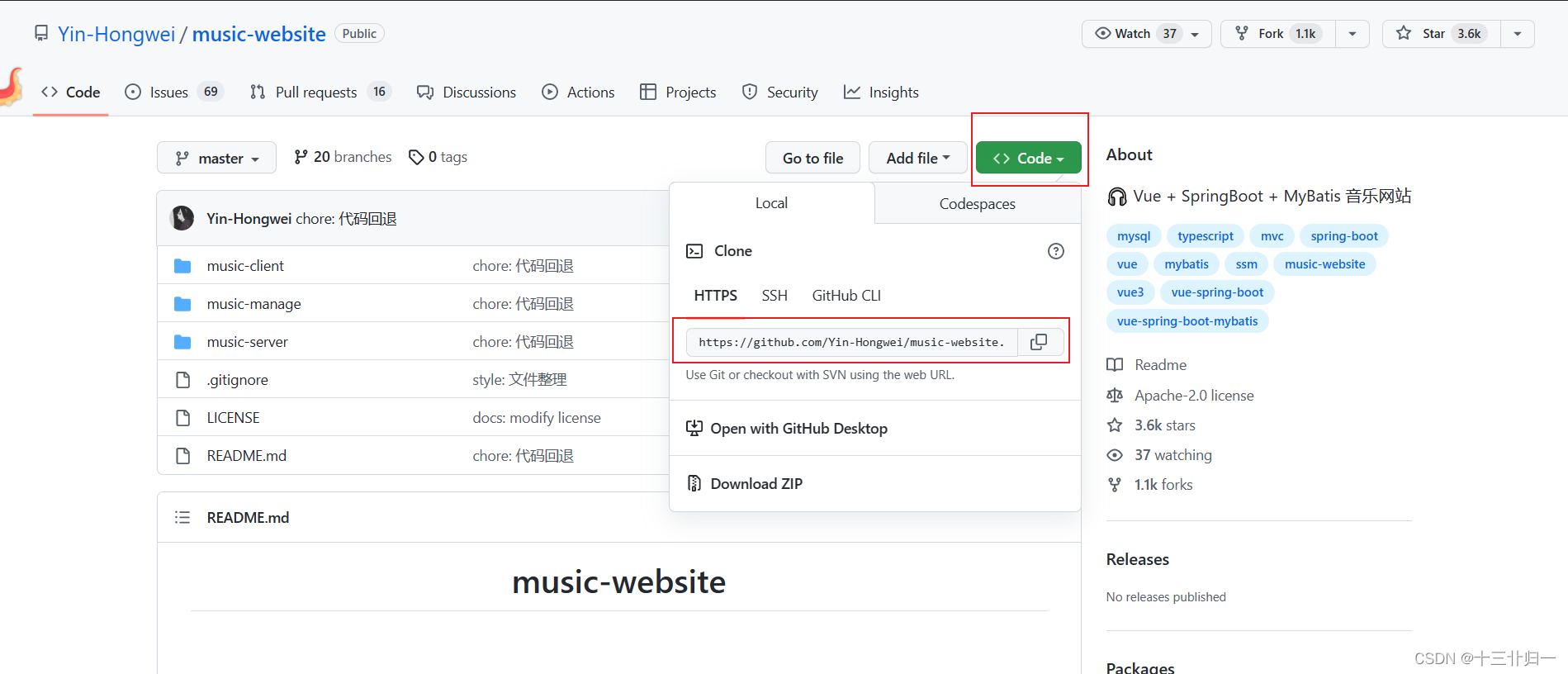The width and height of the screenshot is (1568, 674).
Task: Open the music-server folder
Action: [247, 342]
